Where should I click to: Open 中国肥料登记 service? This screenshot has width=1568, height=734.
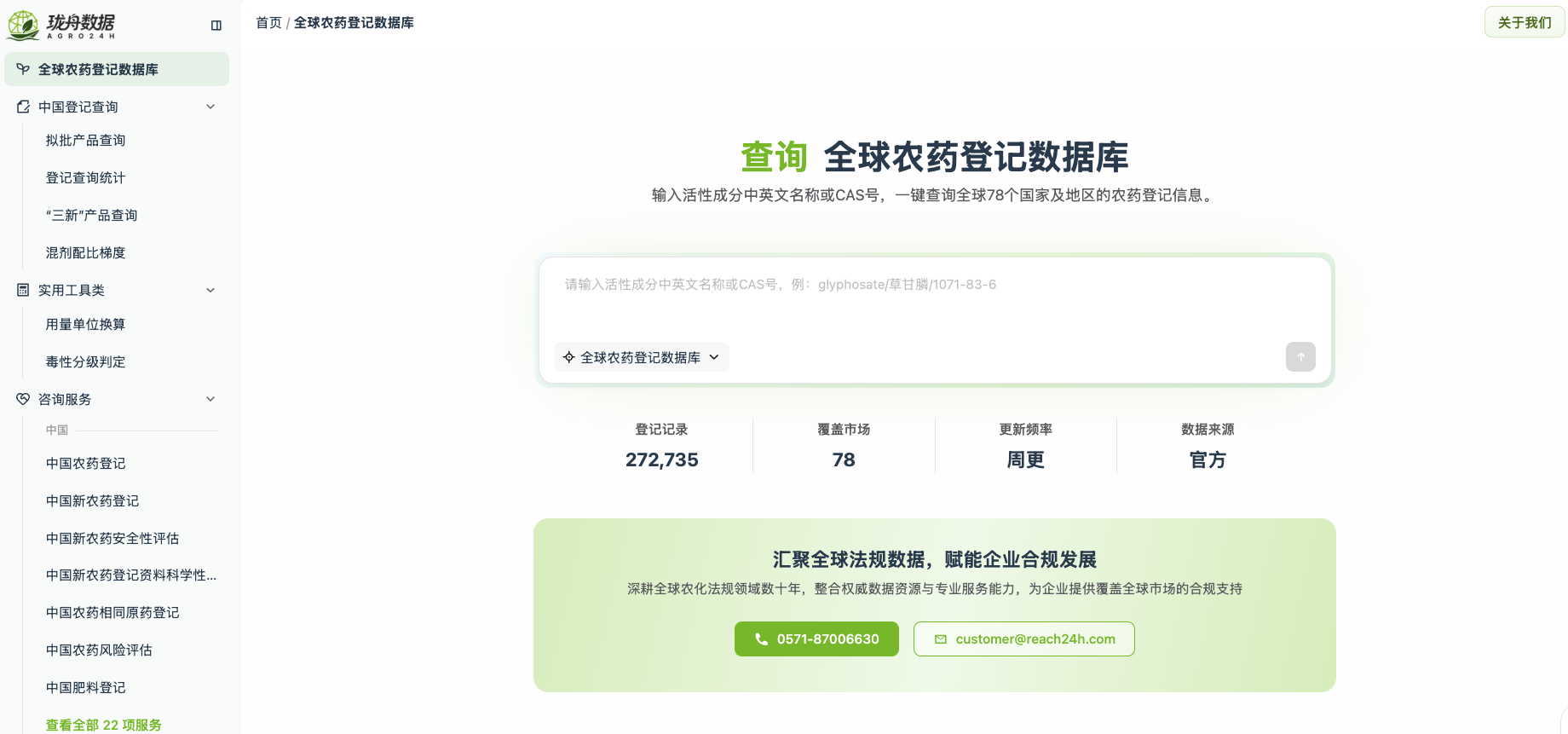[x=85, y=688]
